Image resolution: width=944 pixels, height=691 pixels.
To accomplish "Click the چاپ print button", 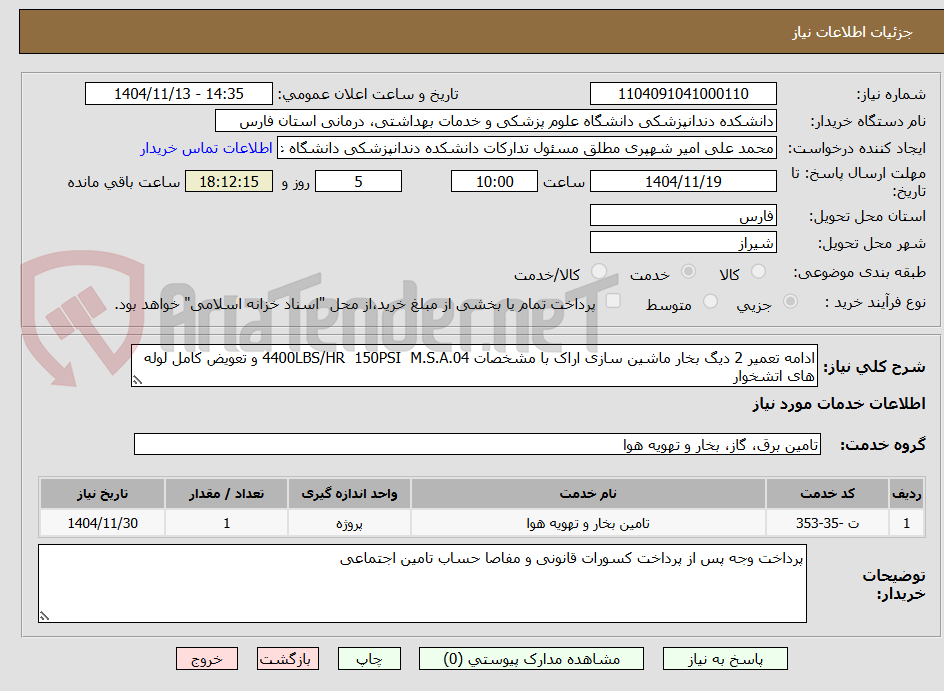I will (369, 659).
